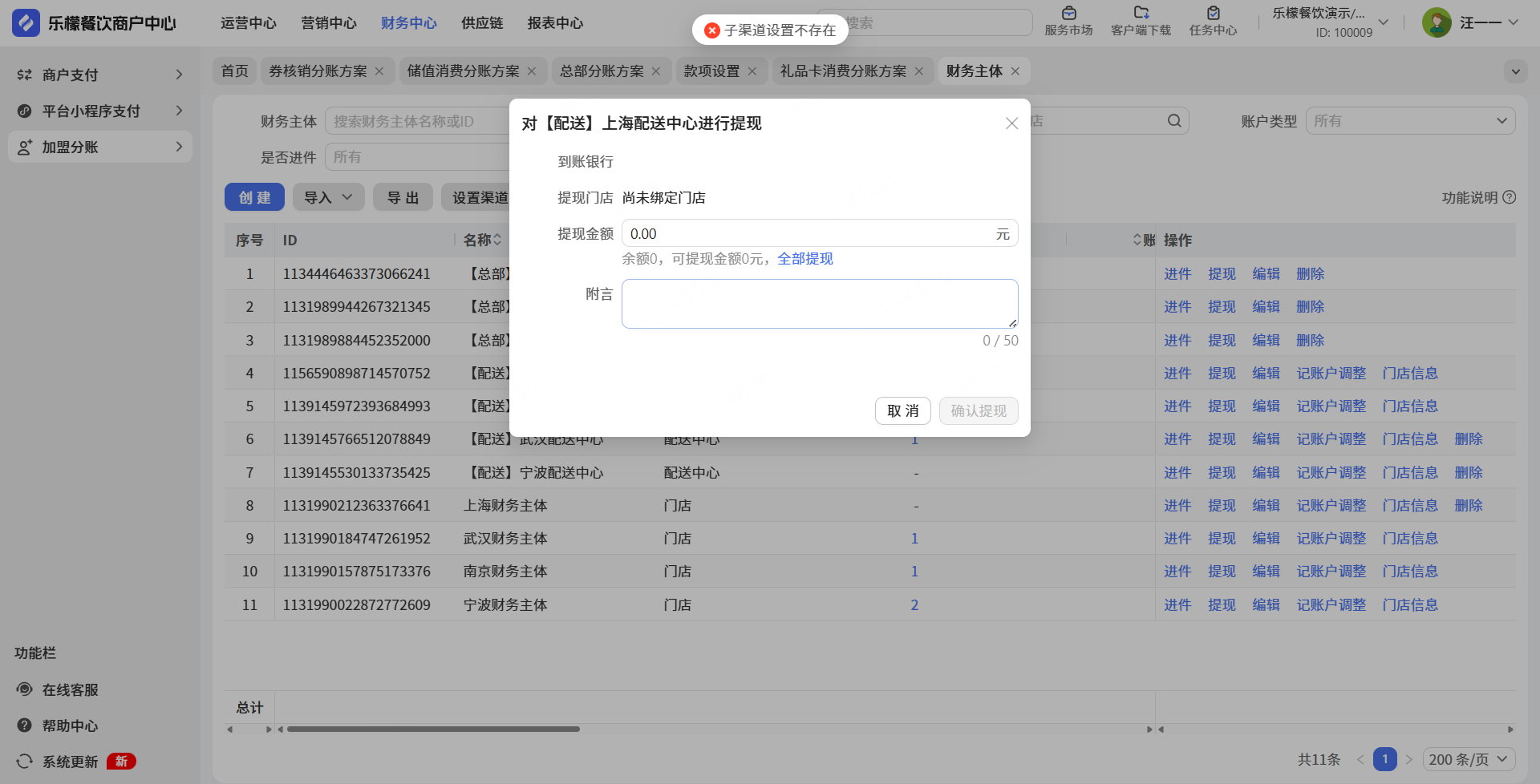
Task: Click 进件 for 宁波财务主体 row
Action: click(x=1177, y=605)
